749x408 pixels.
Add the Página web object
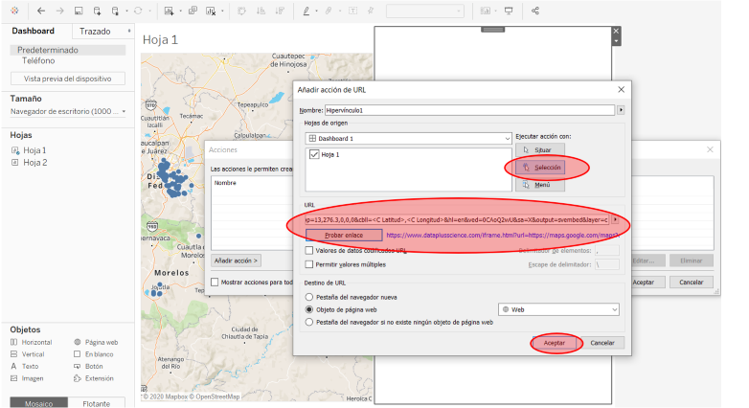96,342
